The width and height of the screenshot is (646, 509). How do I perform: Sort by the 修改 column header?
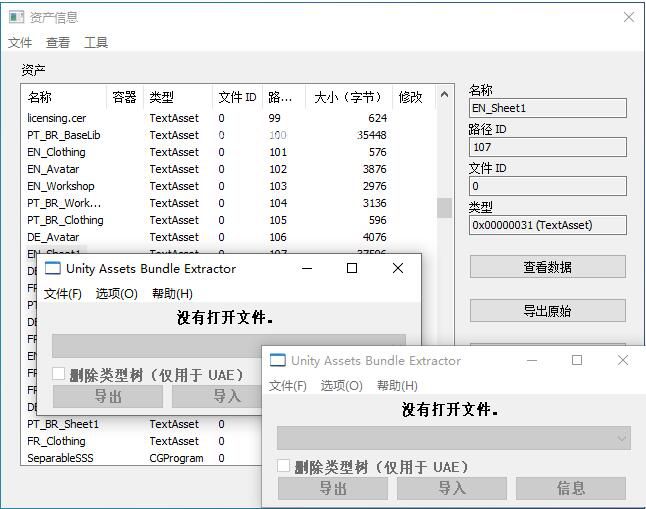[x=414, y=97]
